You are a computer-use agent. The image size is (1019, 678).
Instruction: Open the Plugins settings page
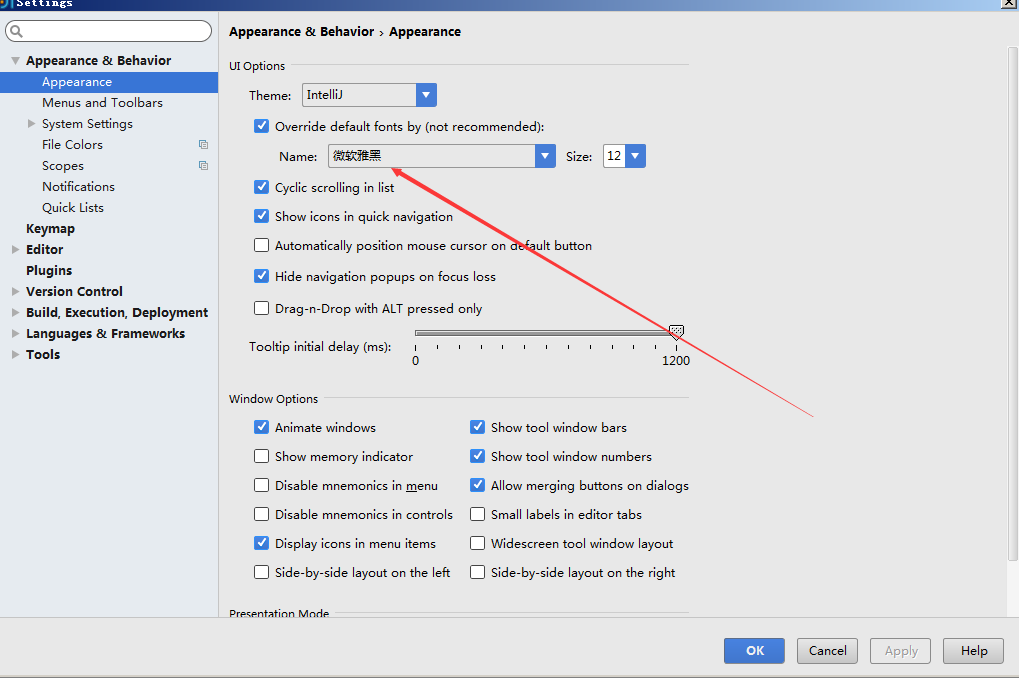point(49,271)
